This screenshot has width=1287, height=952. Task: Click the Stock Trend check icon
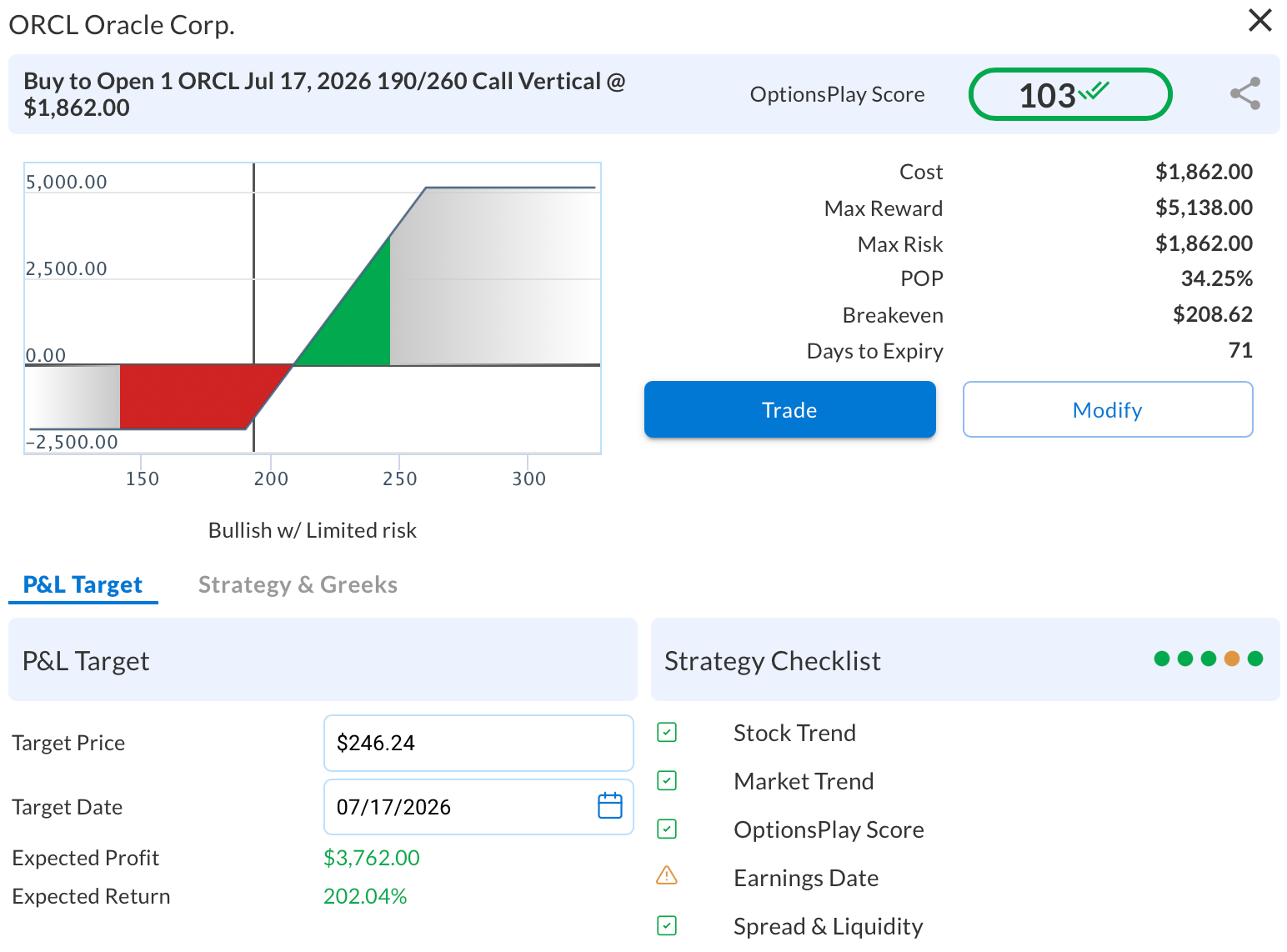667,733
